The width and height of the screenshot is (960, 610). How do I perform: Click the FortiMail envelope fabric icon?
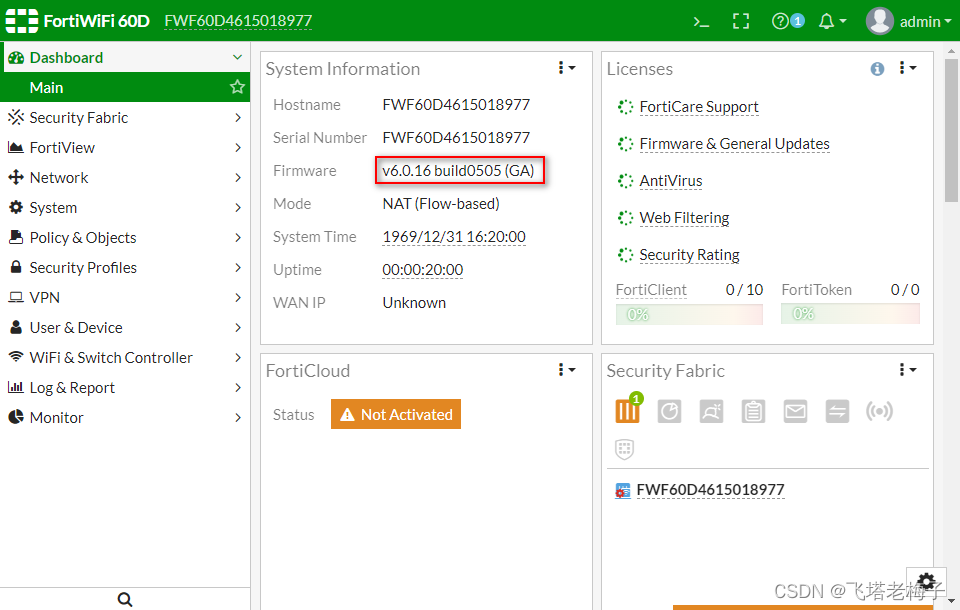(795, 412)
